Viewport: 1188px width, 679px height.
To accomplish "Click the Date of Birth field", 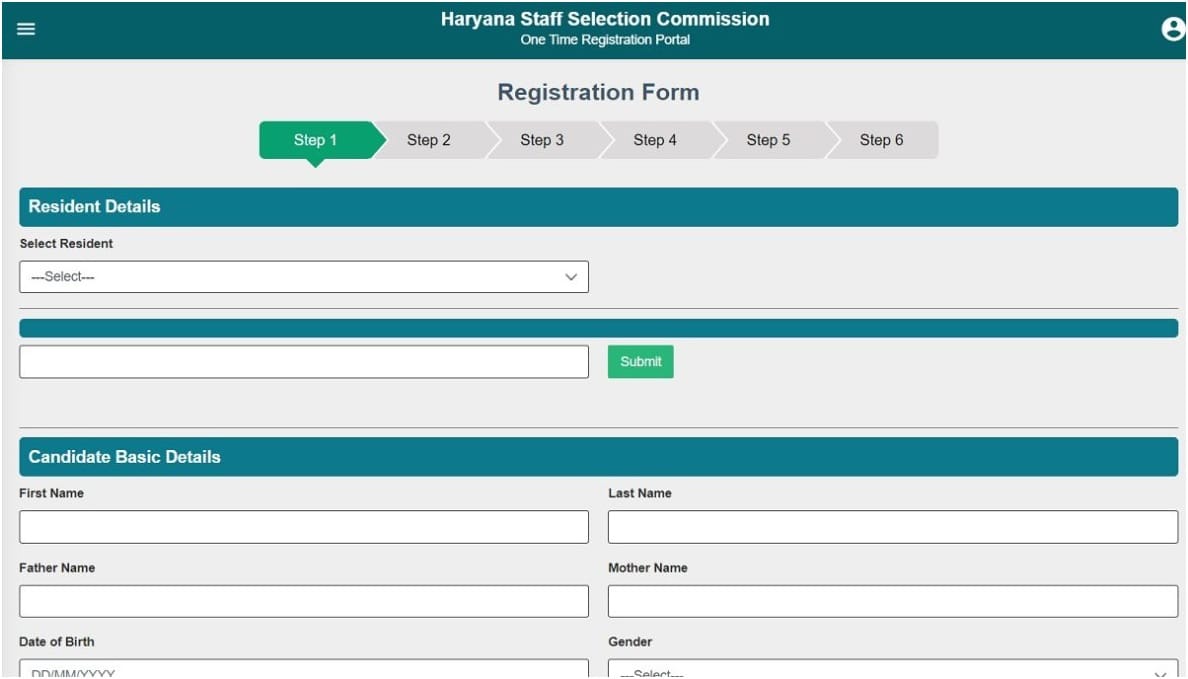I will click(x=304, y=668).
